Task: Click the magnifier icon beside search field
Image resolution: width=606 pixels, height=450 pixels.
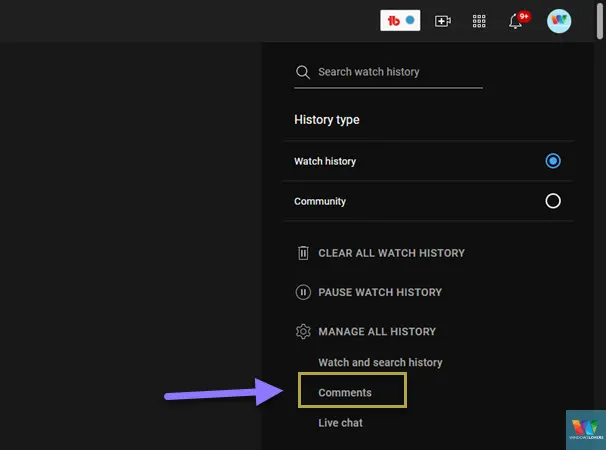Action: (x=302, y=72)
